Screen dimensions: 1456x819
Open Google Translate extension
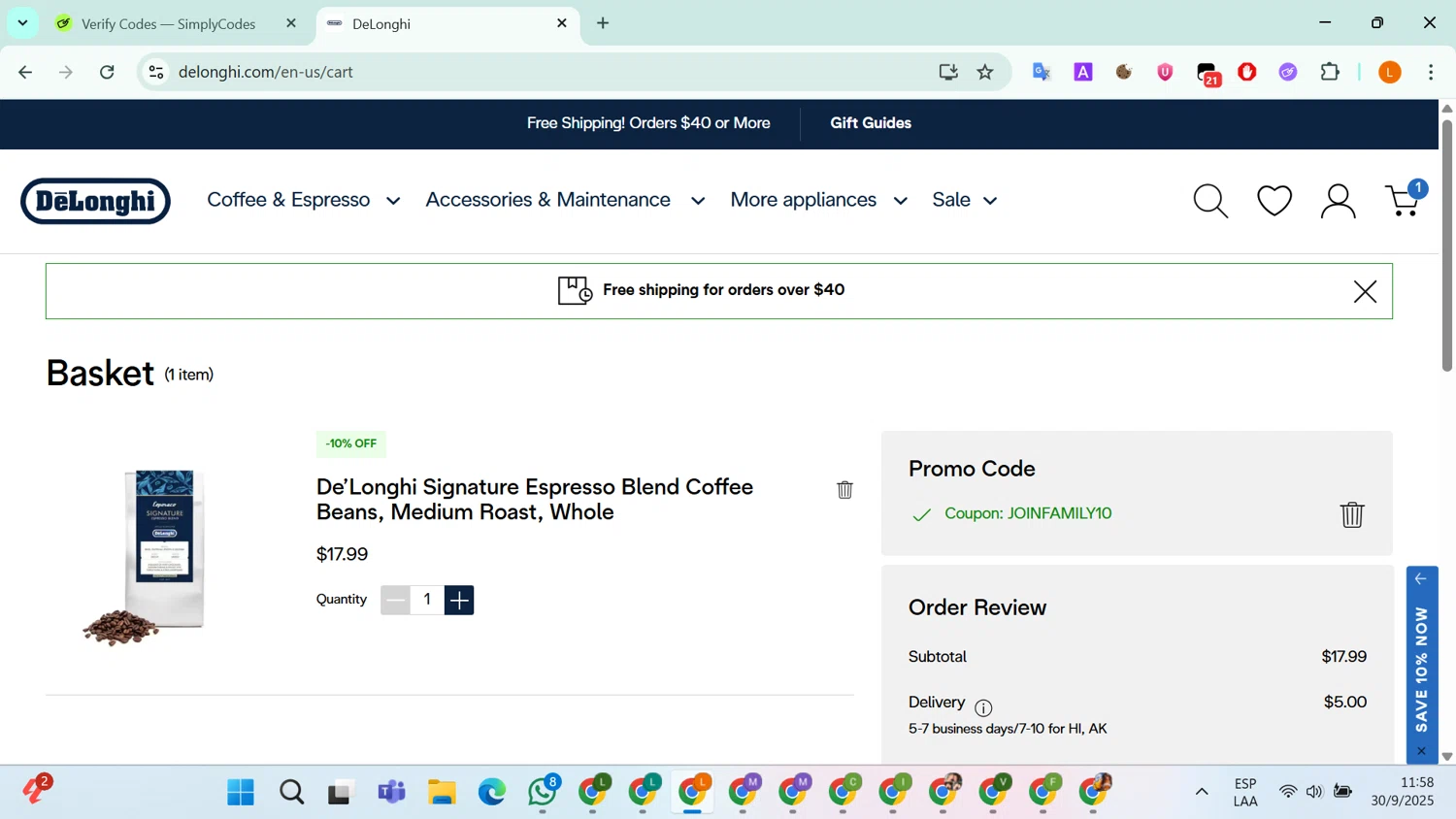click(1042, 72)
